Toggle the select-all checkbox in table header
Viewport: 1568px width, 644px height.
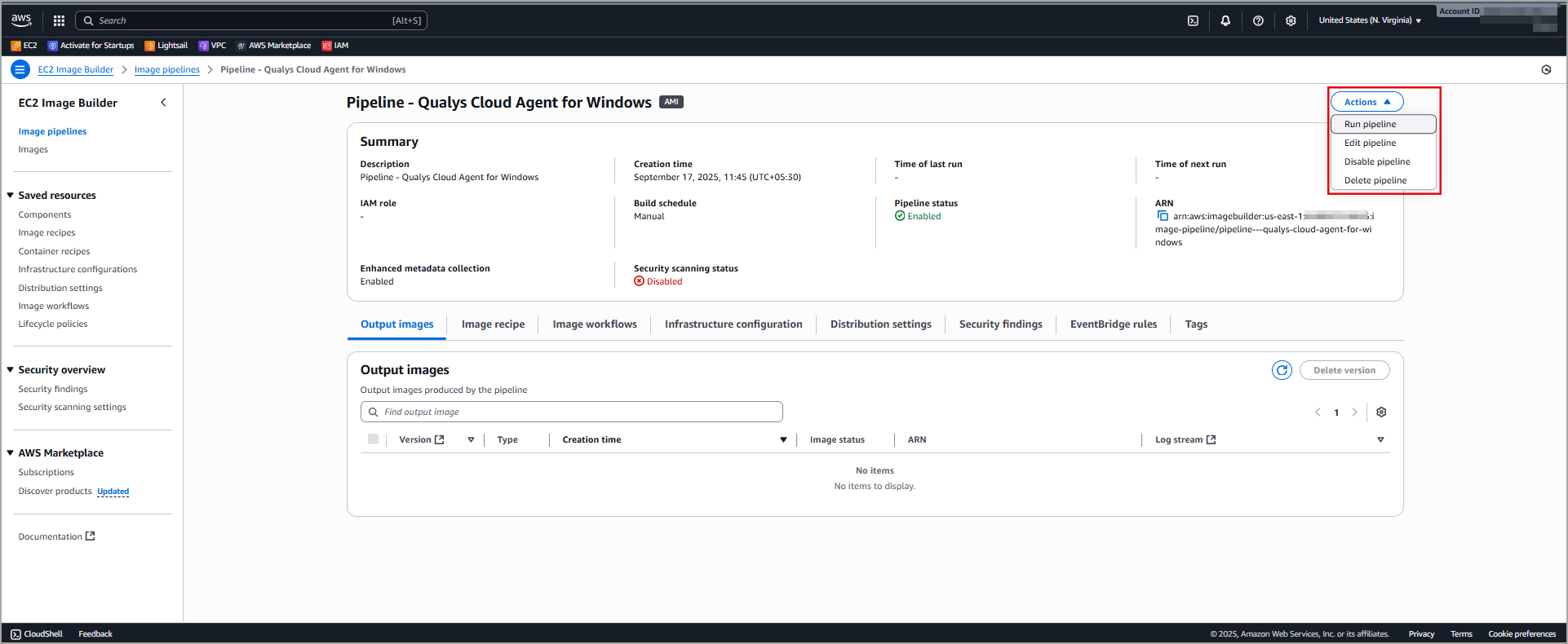(x=373, y=439)
